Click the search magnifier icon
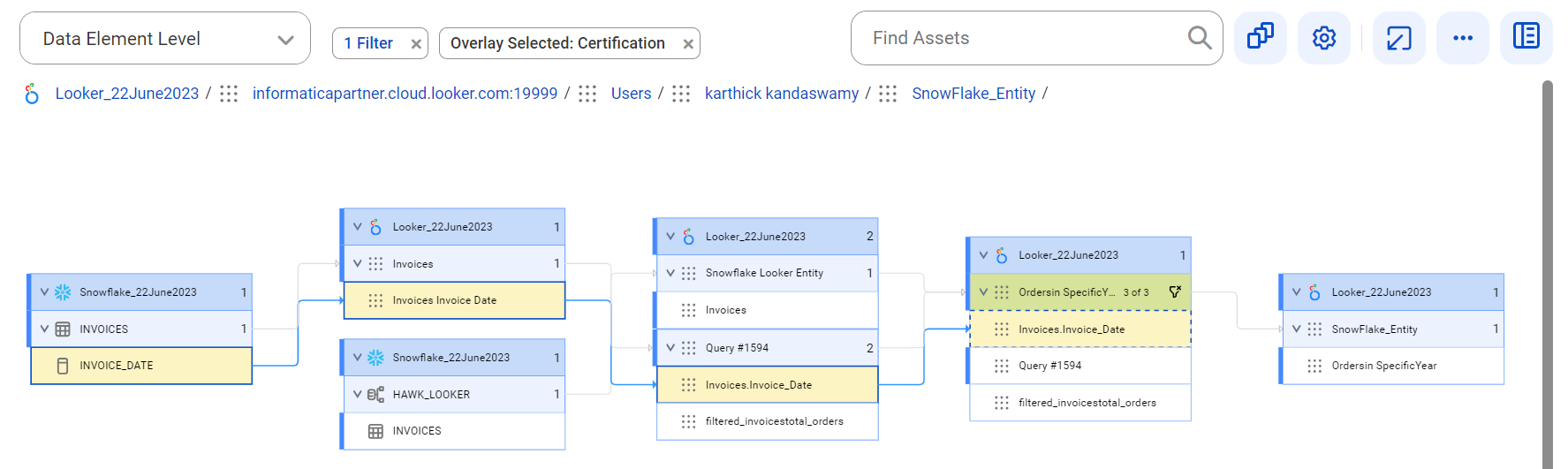The height and width of the screenshot is (469, 1568). 1199,38
